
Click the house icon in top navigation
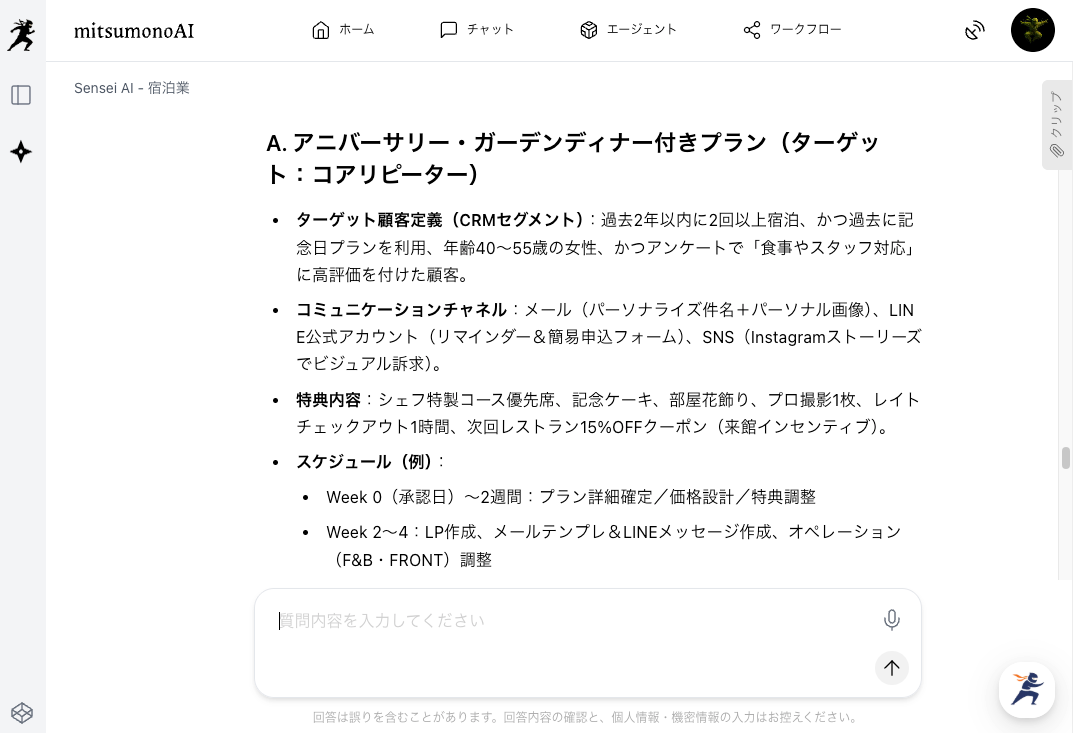(321, 30)
